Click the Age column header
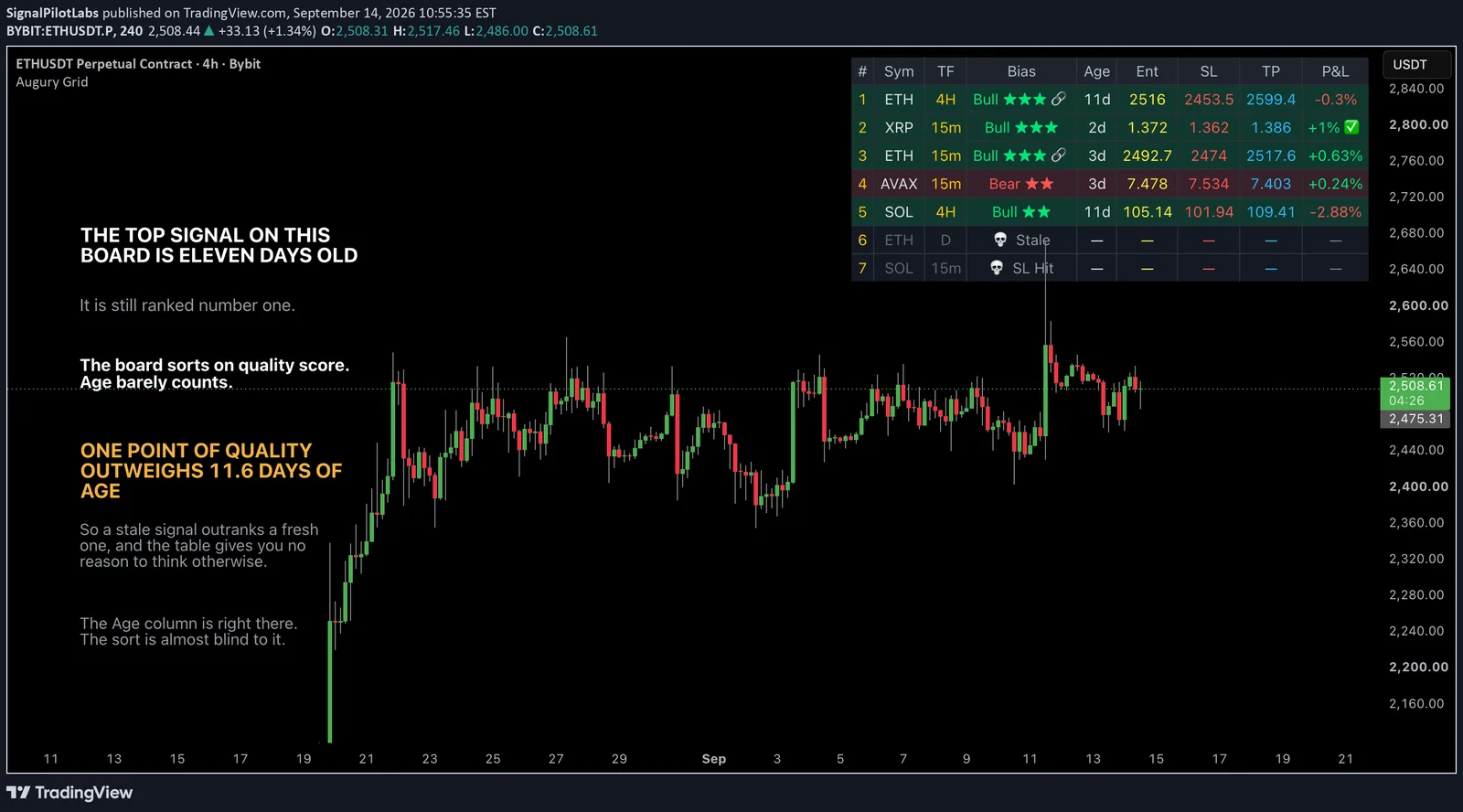Screen dimensions: 1463x812 click(1096, 71)
